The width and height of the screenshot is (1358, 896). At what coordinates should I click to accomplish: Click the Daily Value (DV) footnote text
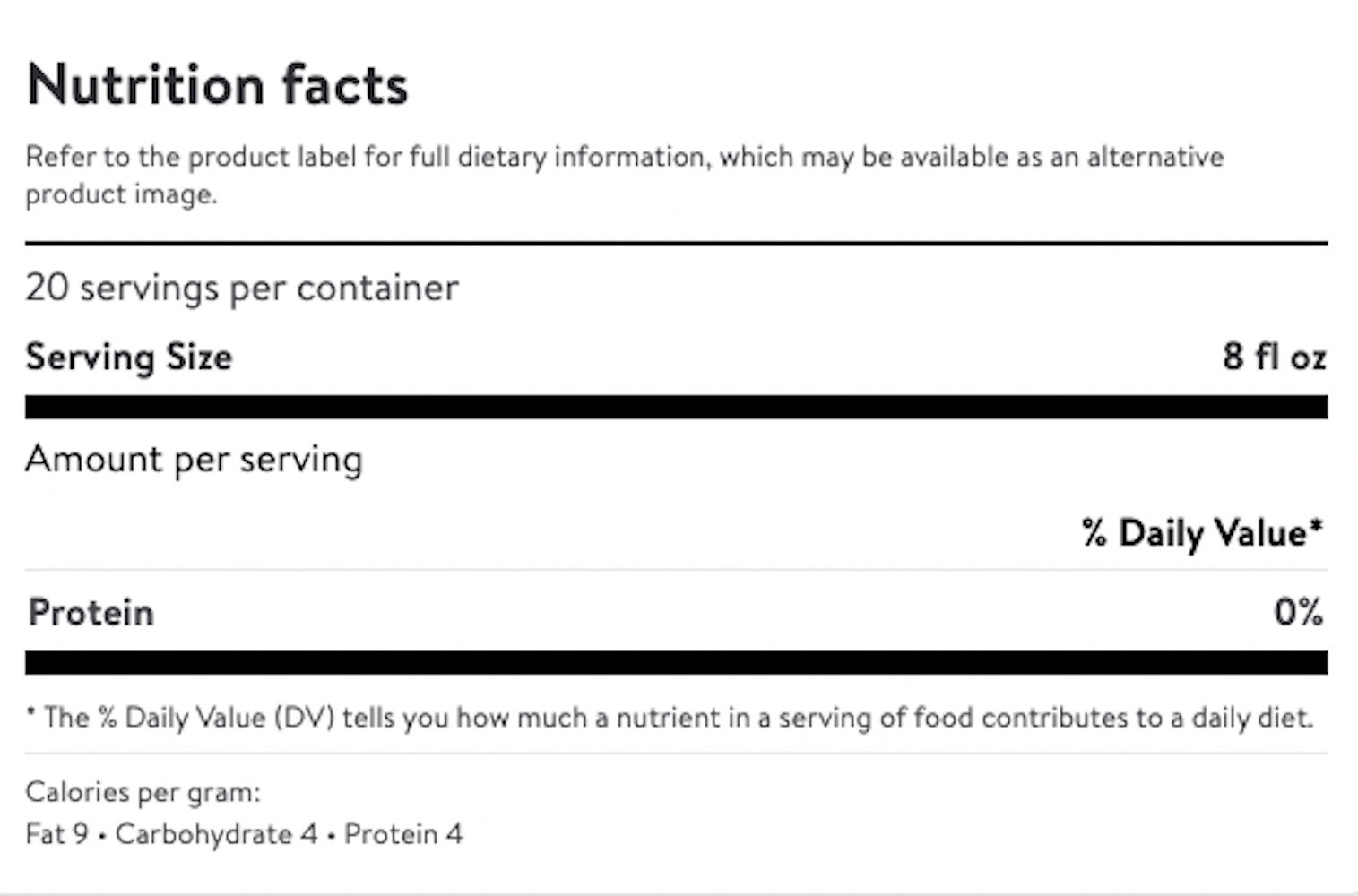pos(670,718)
